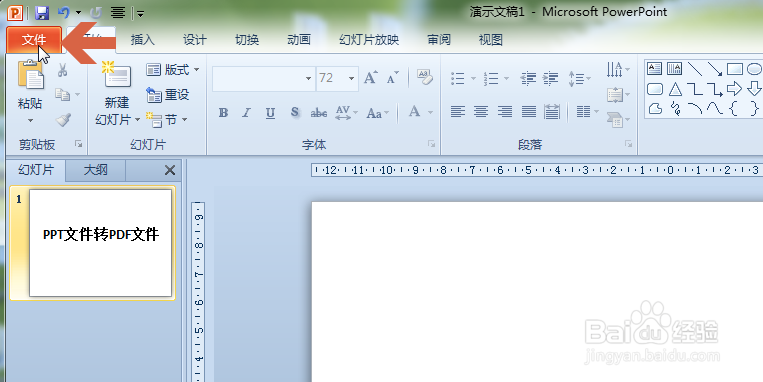This screenshot has height=382, width=763.
Task: Reset the slide with 重设
Action: point(168,94)
